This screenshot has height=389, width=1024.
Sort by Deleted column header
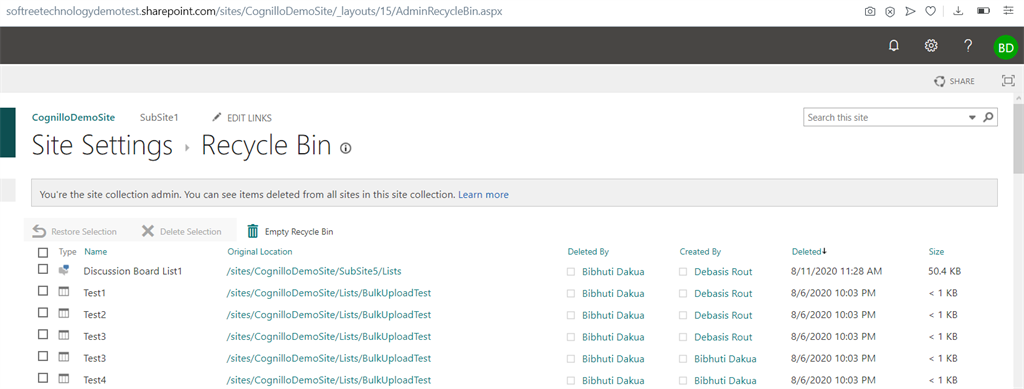[x=808, y=252]
